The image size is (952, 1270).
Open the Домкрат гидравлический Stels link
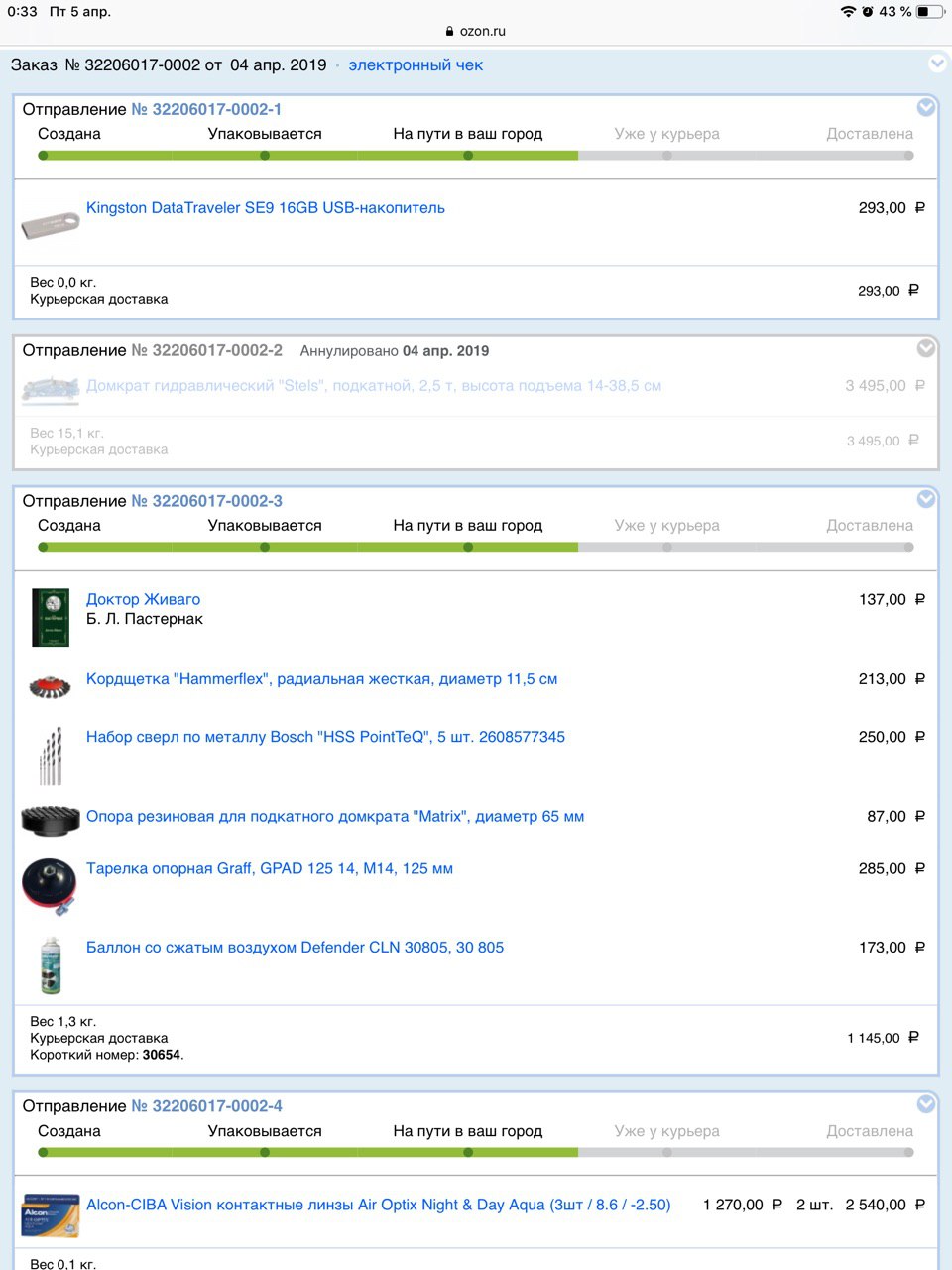coord(374,386)
